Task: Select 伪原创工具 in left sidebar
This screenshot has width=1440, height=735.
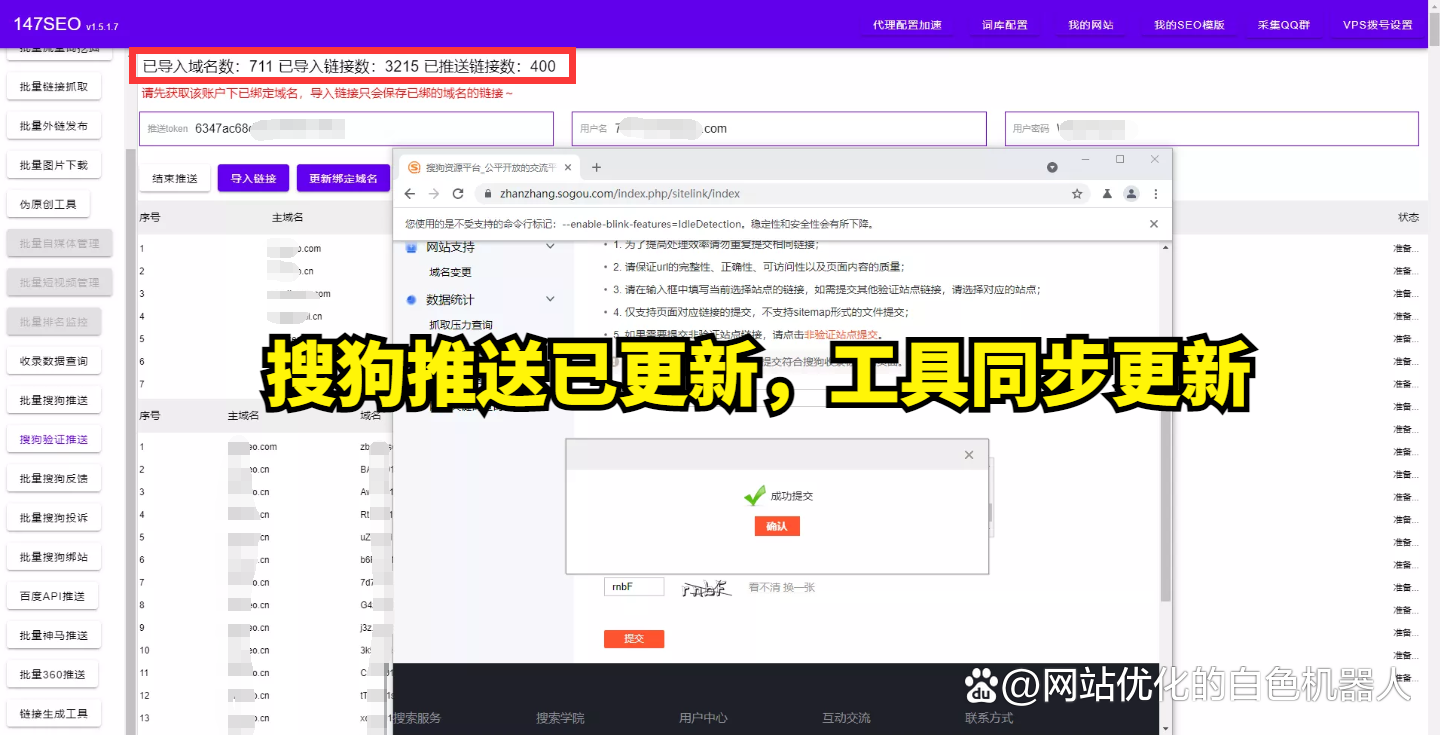Action: pos(48,204)
